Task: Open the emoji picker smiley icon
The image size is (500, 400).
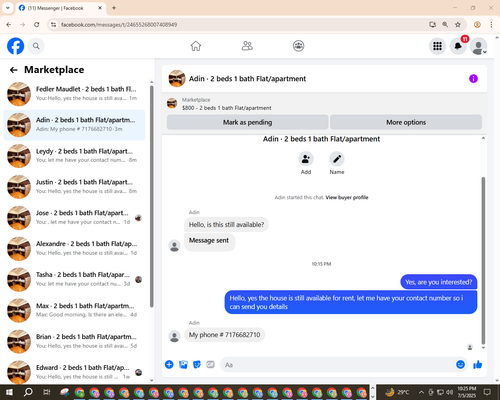Action: tap(460, 364)
